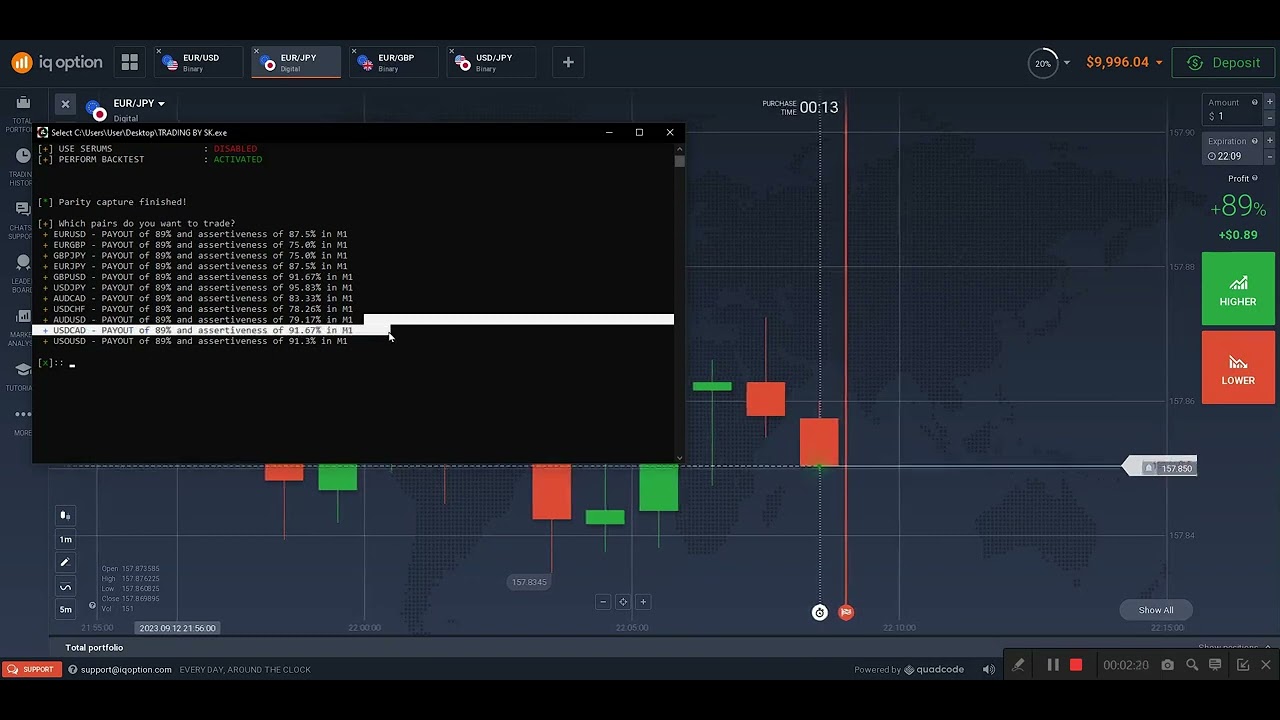Switch to EUR/JPY Digital tab

point(297,62)
